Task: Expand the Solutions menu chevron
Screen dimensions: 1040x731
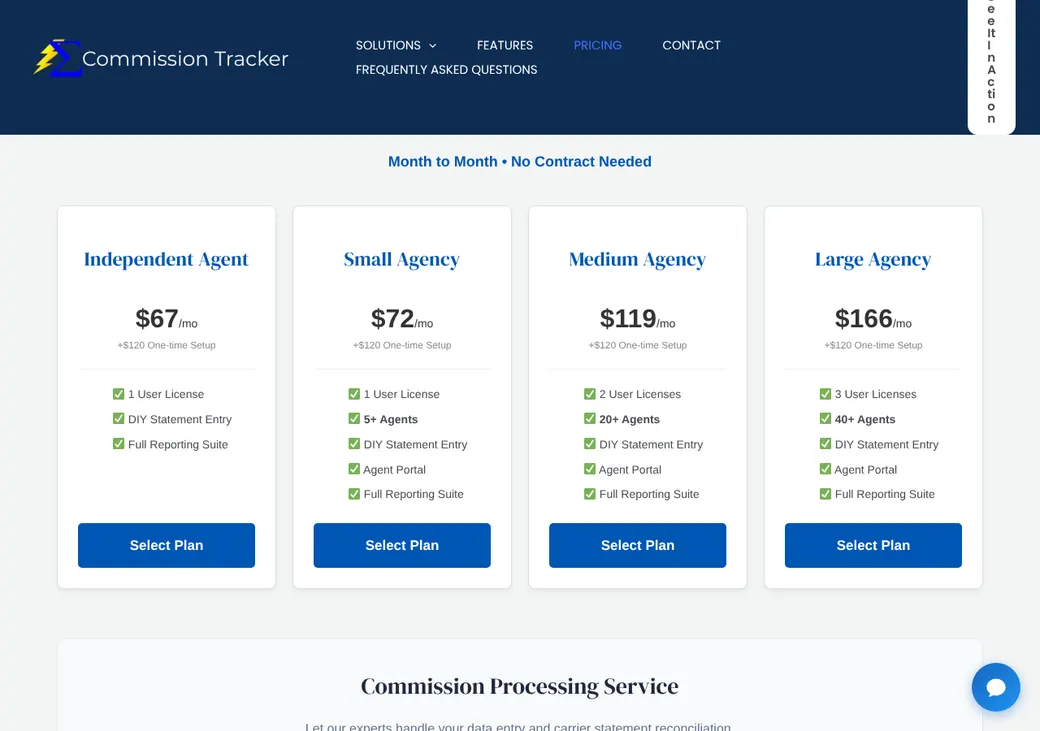Action: tap(432, 46)
